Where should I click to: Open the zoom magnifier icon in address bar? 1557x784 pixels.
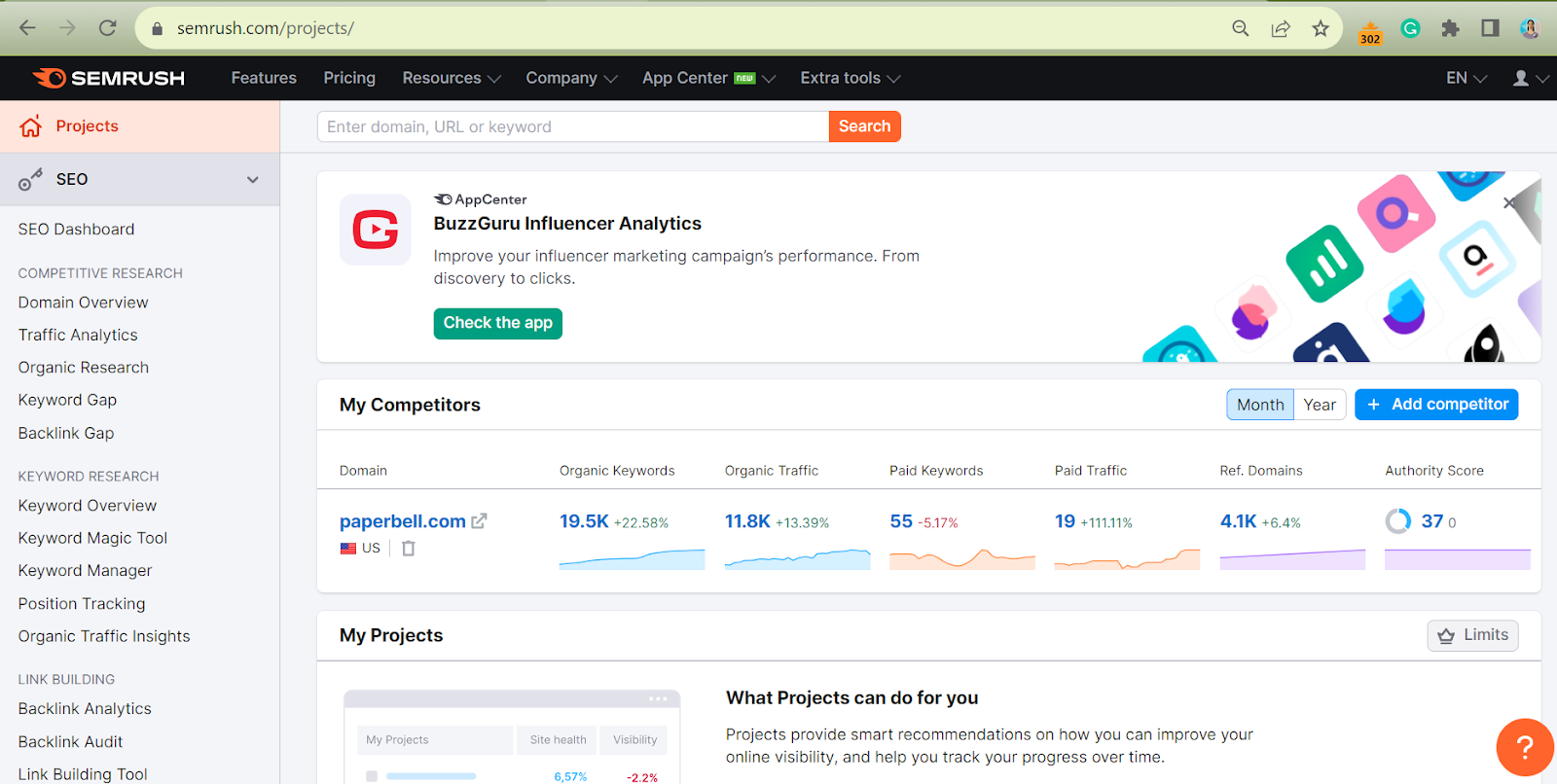(x=1241, y=28)
